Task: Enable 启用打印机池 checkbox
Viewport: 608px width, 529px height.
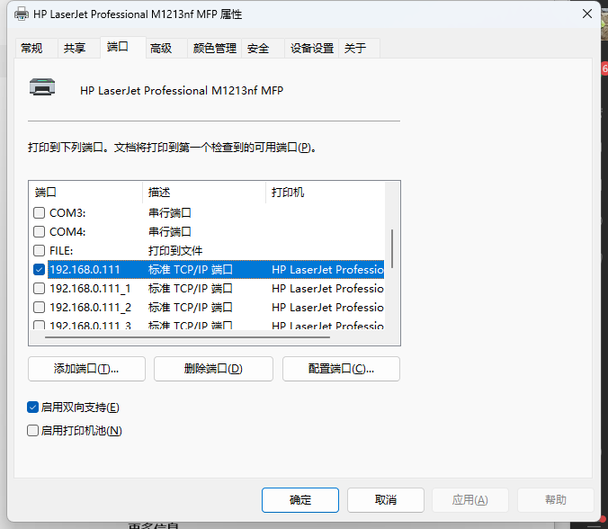Action: [x=34, y=431]
